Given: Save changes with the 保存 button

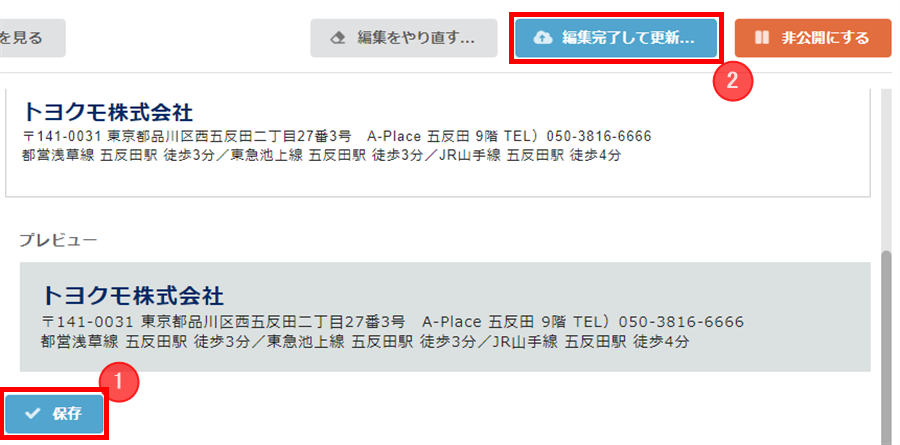Looking at the screenshot, I should click(55, 414).
